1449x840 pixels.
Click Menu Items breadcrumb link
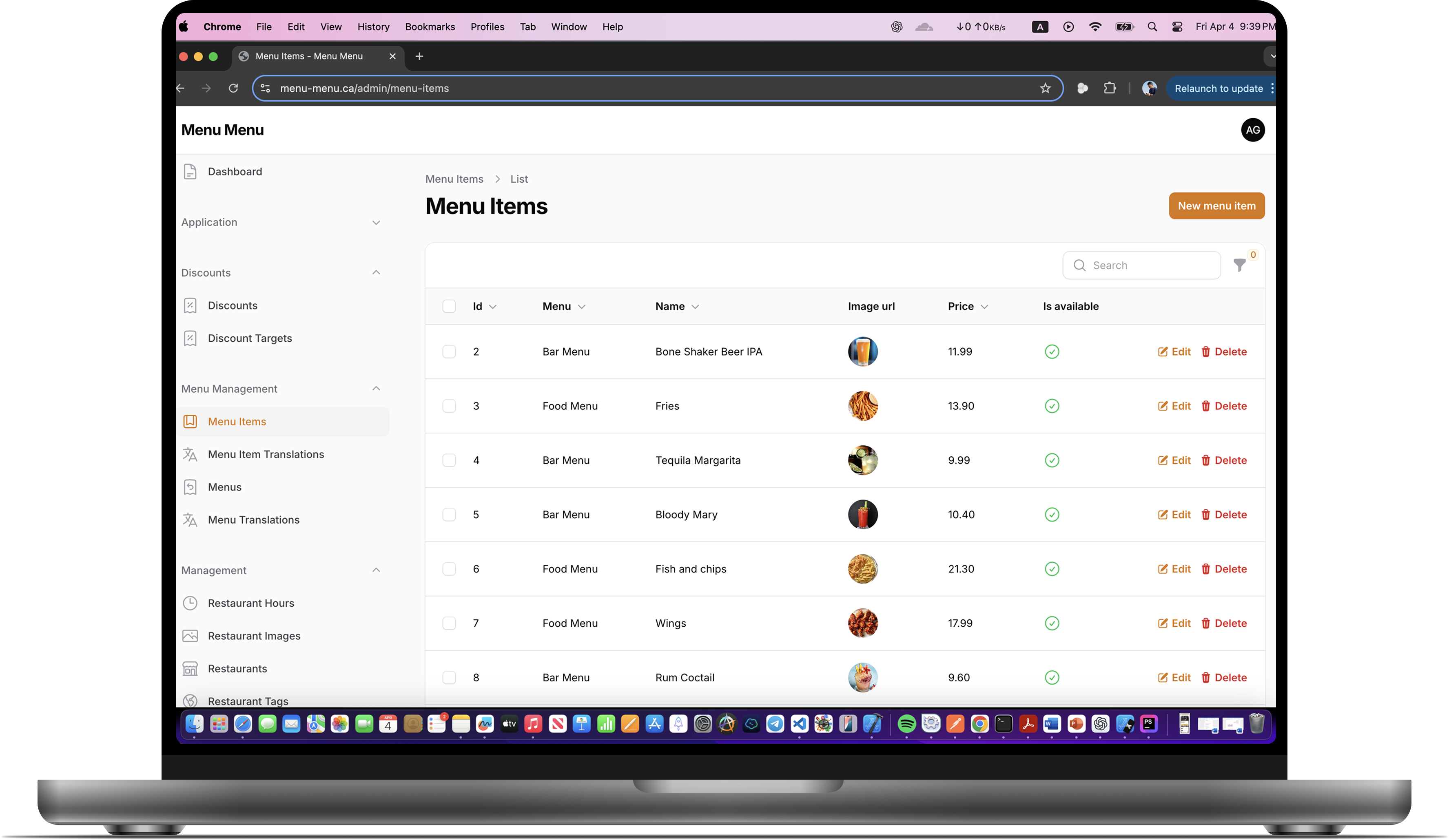454,179
